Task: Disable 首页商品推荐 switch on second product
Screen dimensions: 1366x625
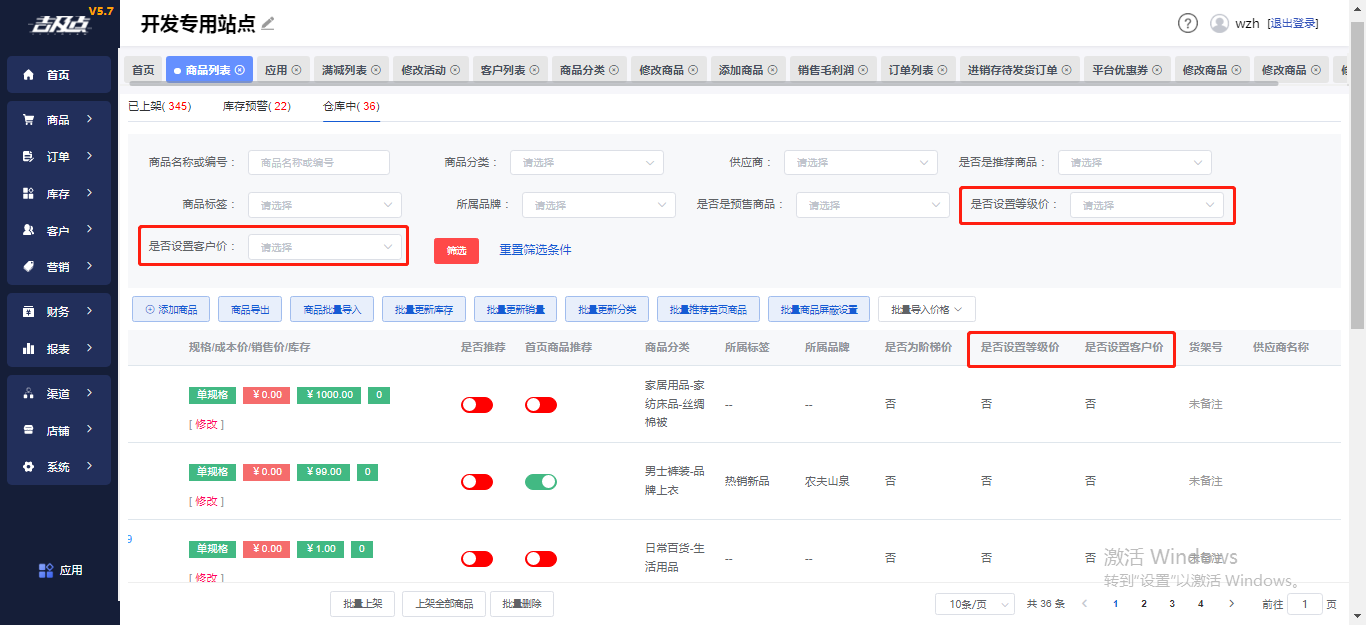Action: 541,482
